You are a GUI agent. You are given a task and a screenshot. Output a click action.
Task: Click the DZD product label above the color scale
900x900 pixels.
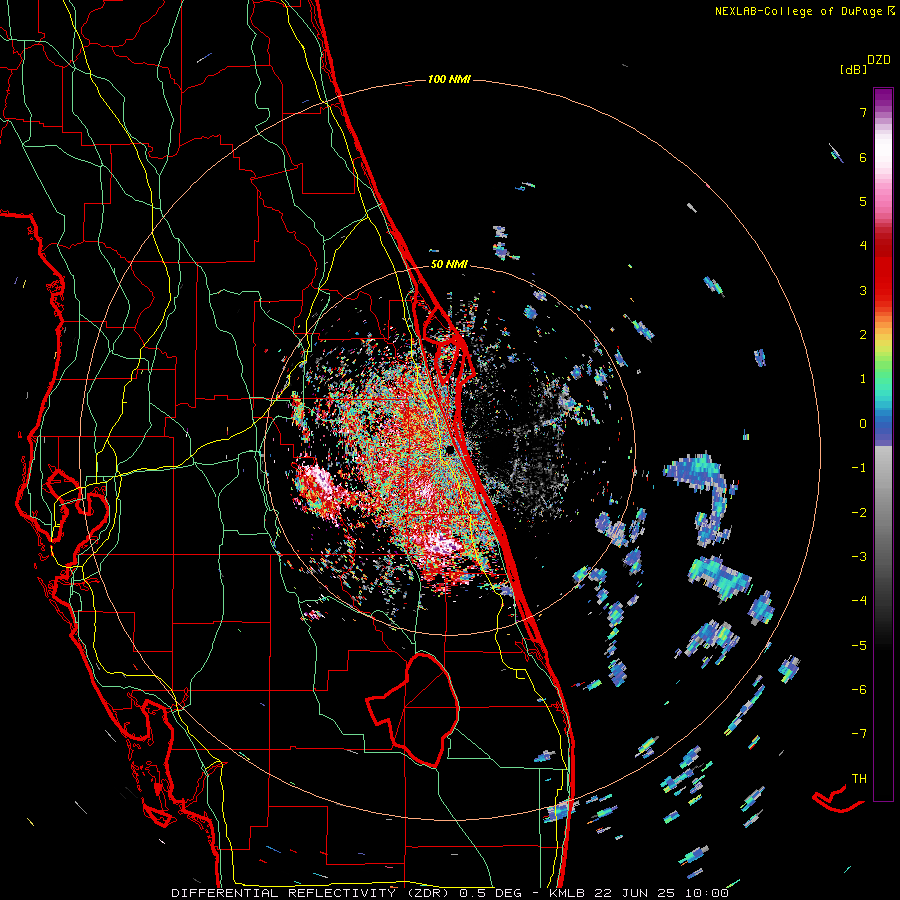[x=879, y=60]
